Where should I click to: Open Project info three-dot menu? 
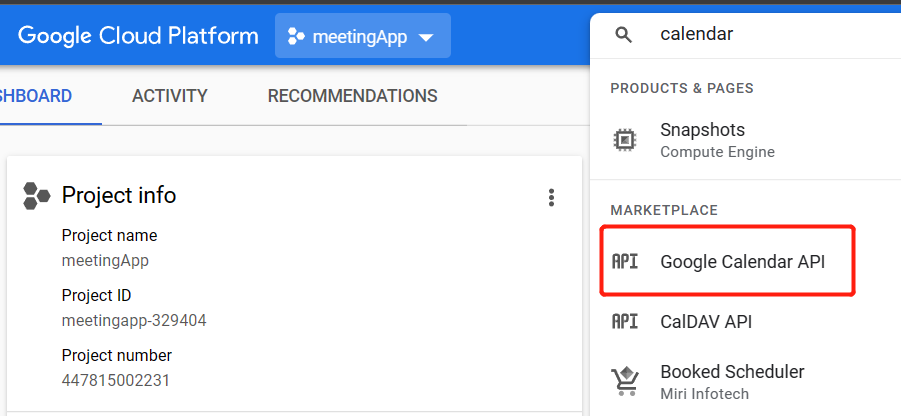[551, 198]
